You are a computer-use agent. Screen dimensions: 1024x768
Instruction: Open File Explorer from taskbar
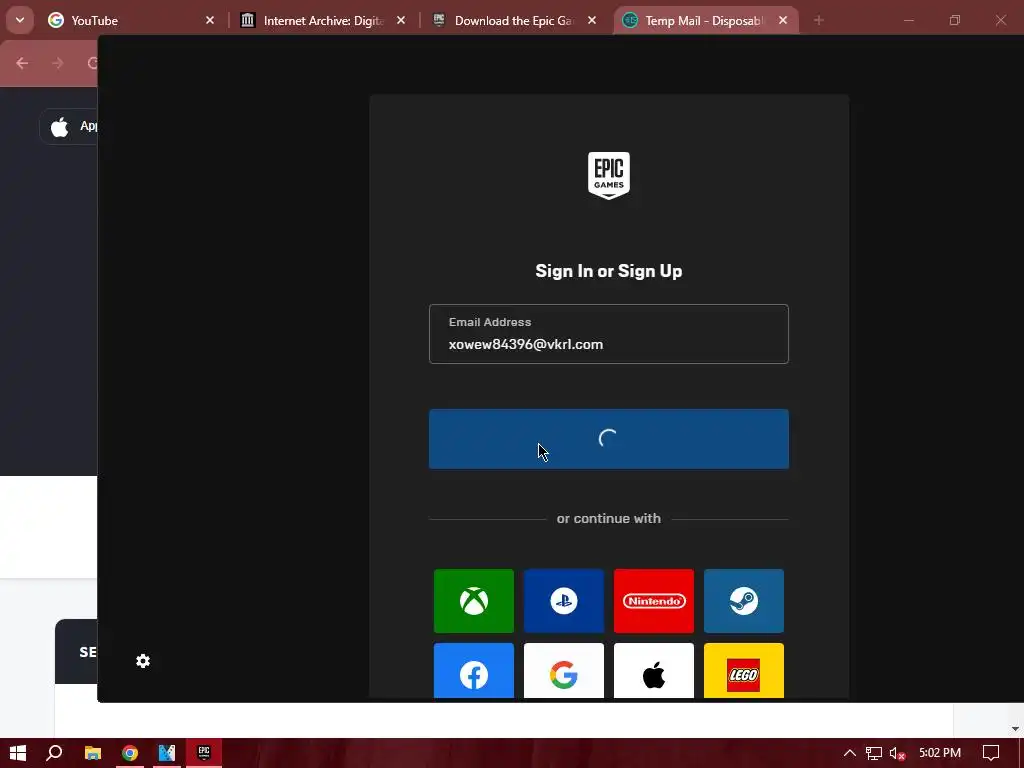(x=93, y=753)
